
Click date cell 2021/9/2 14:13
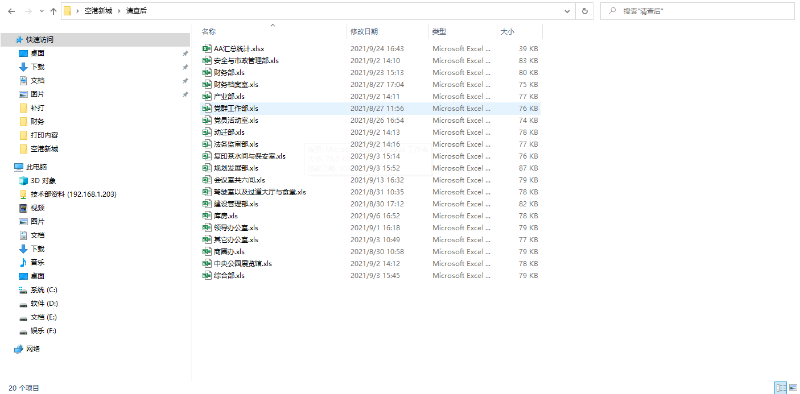pos(375,132)
